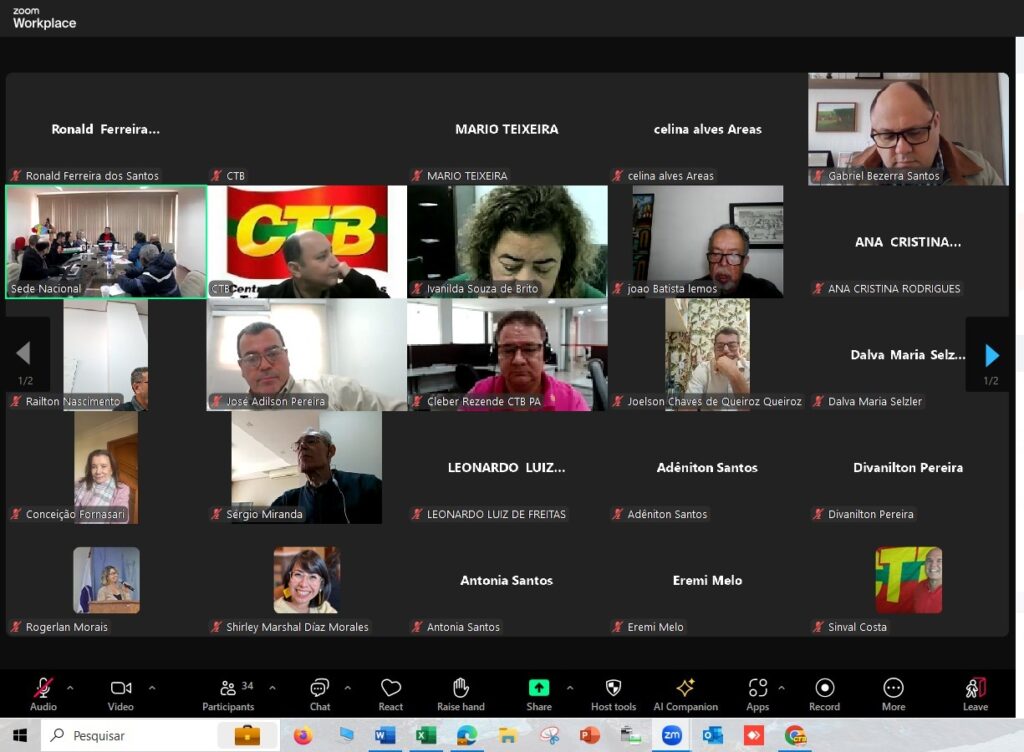Open Microsoft Excel from the taskbar

[x=426, y=736]
